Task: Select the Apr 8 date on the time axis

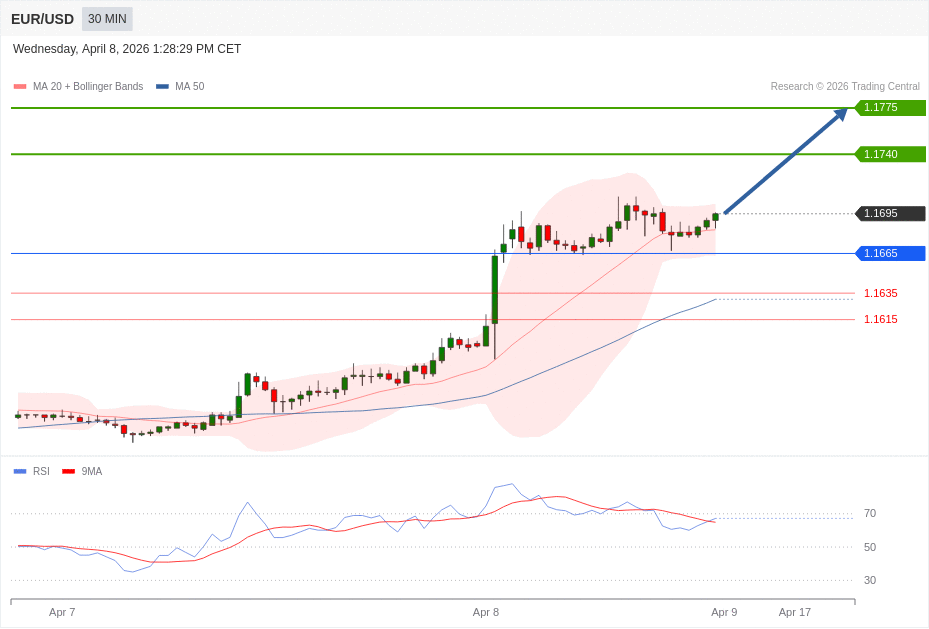Action: click(486, 612)
